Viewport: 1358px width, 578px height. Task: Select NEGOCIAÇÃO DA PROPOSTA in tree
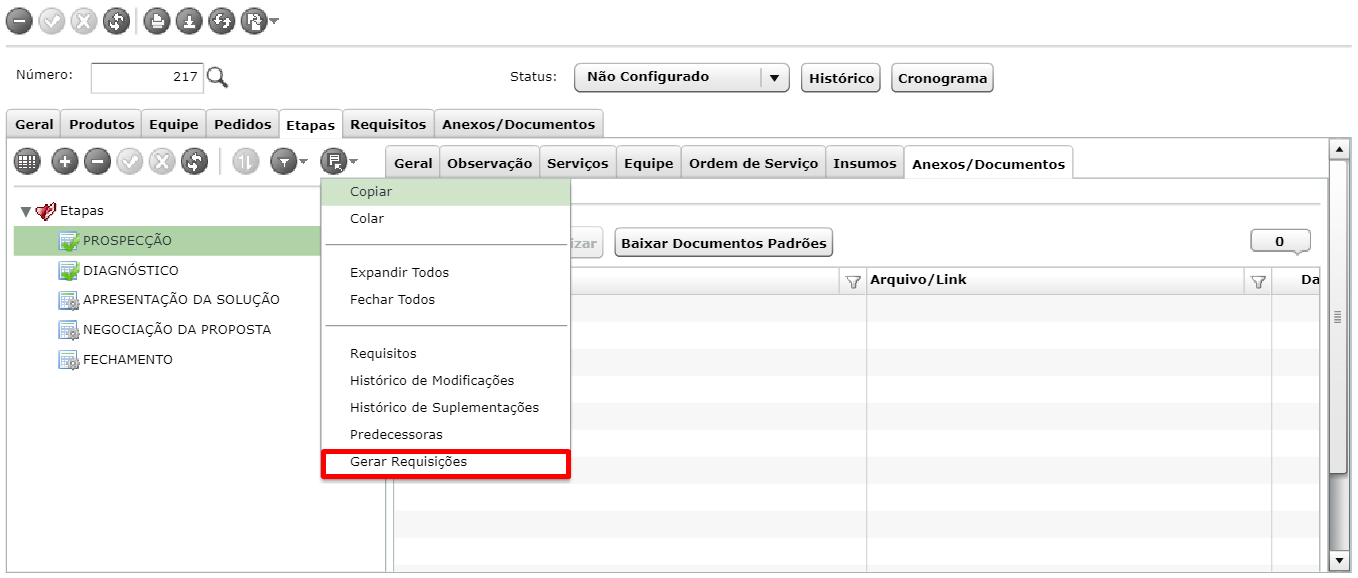click(x=177, y=330)
